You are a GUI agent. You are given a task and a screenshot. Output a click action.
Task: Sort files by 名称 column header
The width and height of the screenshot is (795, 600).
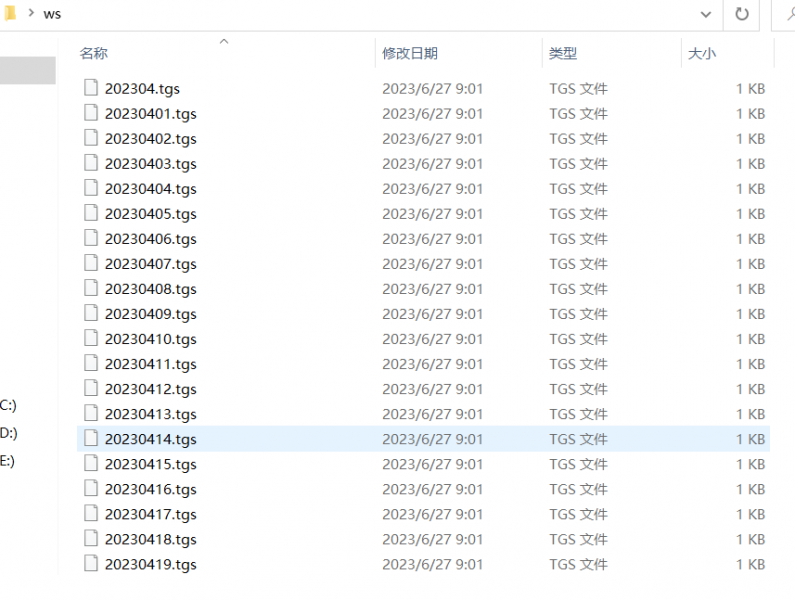(94, 53)
